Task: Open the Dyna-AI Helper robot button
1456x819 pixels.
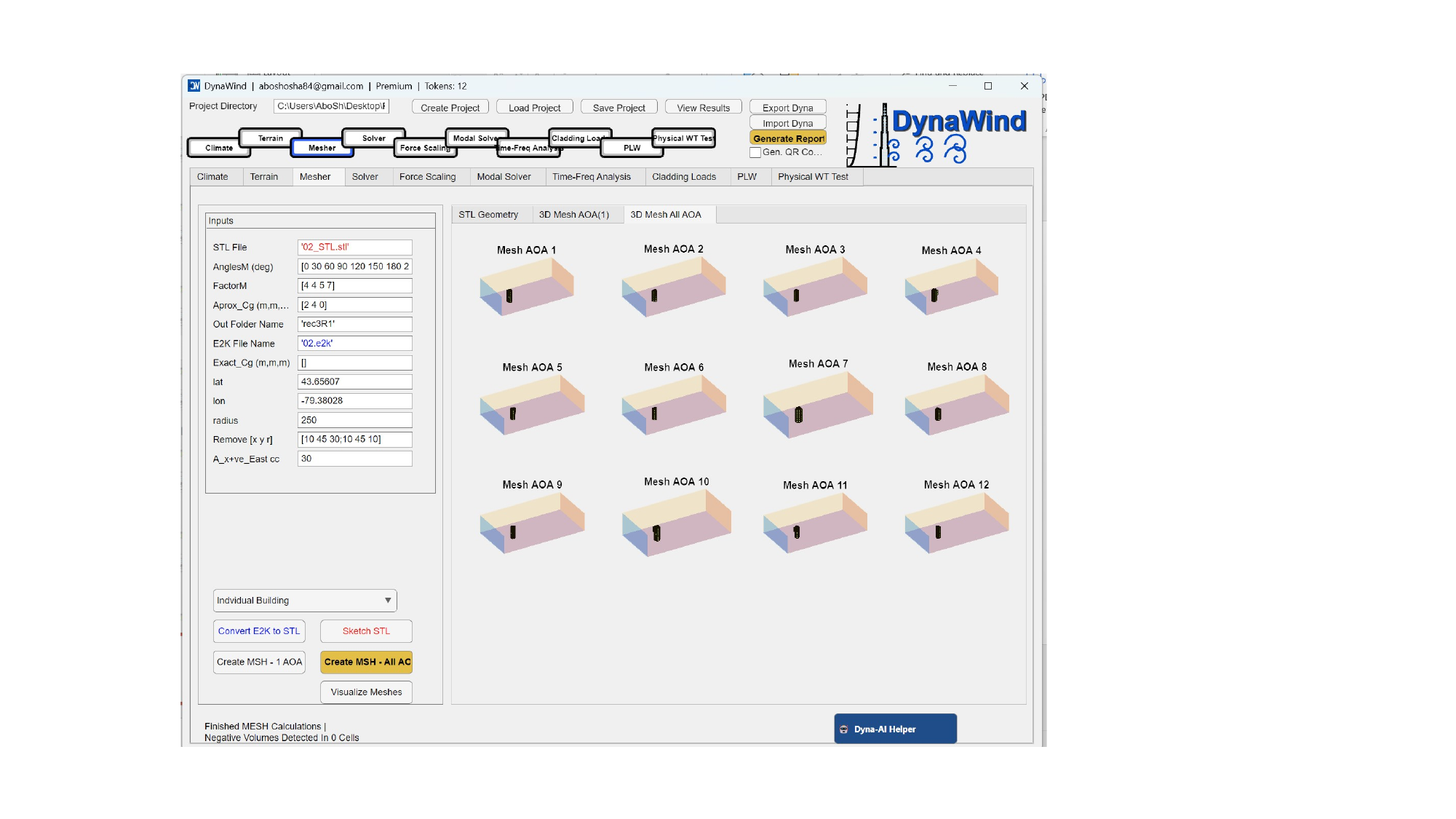Action: click(x=895, y=729)
